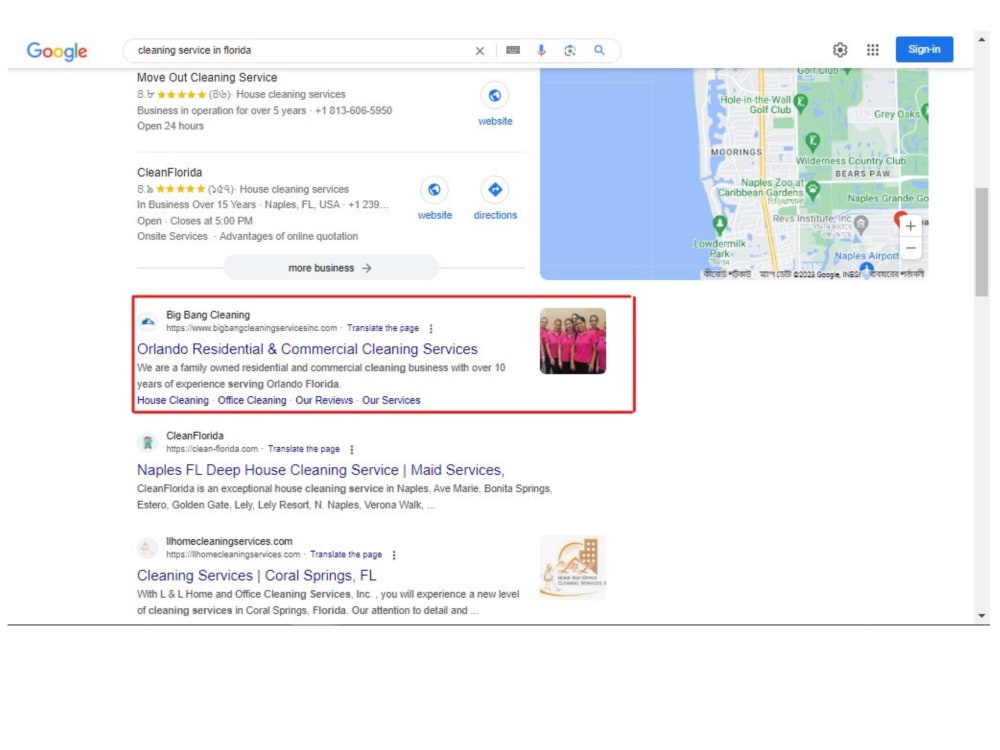This screenshot has width=1000, height=750.
Task: Open the settings gear icon
Action: (840, 50)
